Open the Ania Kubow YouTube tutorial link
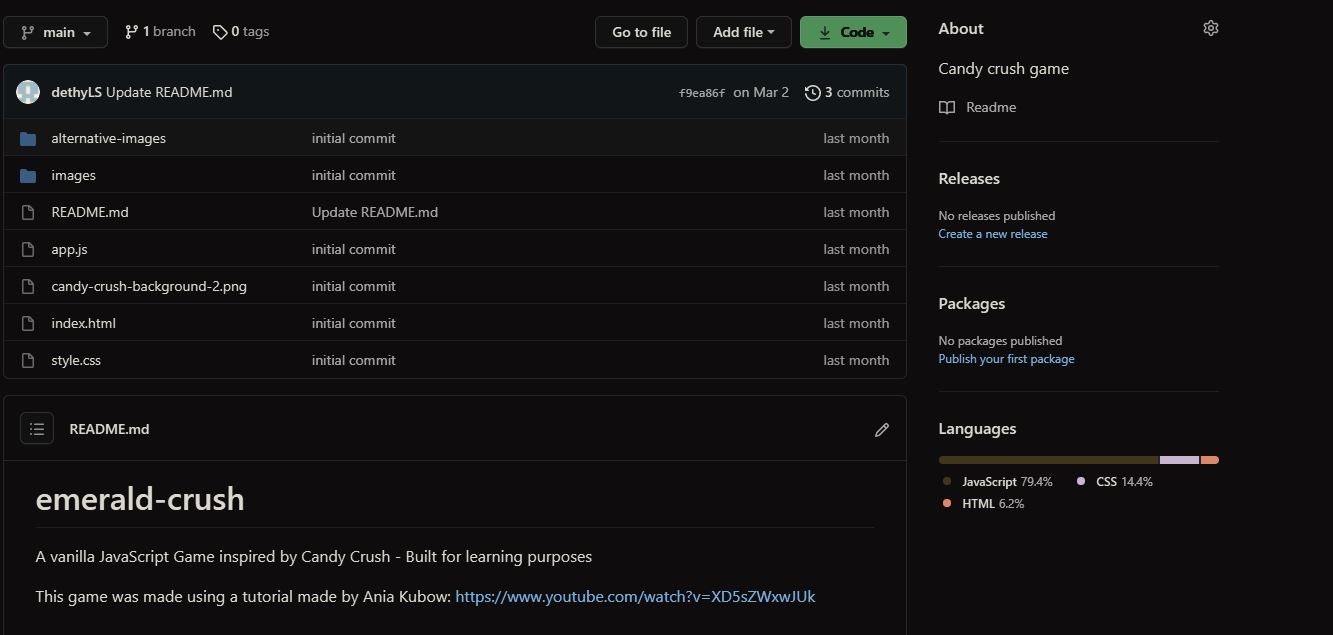1333x635 pixels. coord(635,597)
